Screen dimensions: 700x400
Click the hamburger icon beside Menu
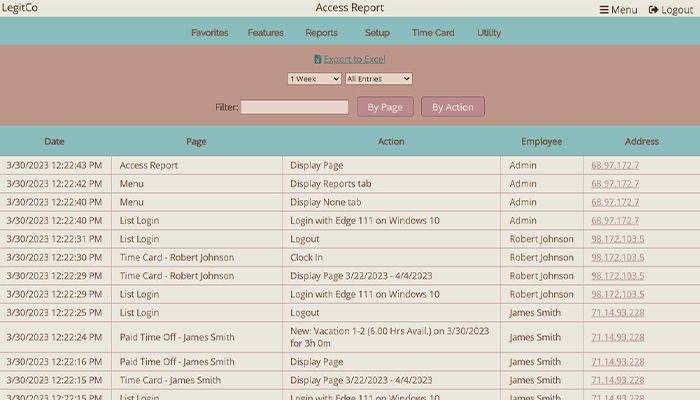(604, 10)
